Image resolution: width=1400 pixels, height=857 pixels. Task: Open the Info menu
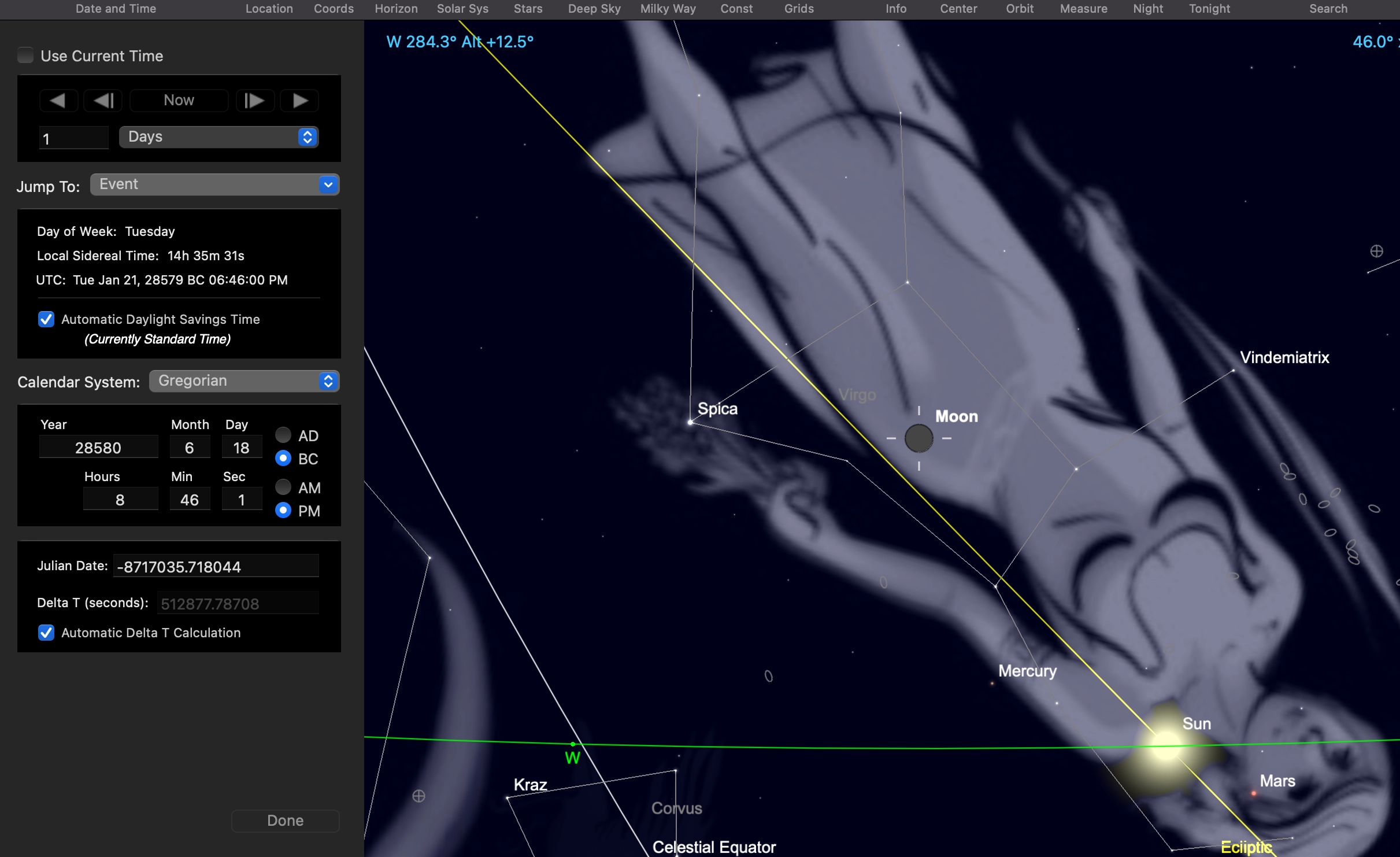pos(896,9)
